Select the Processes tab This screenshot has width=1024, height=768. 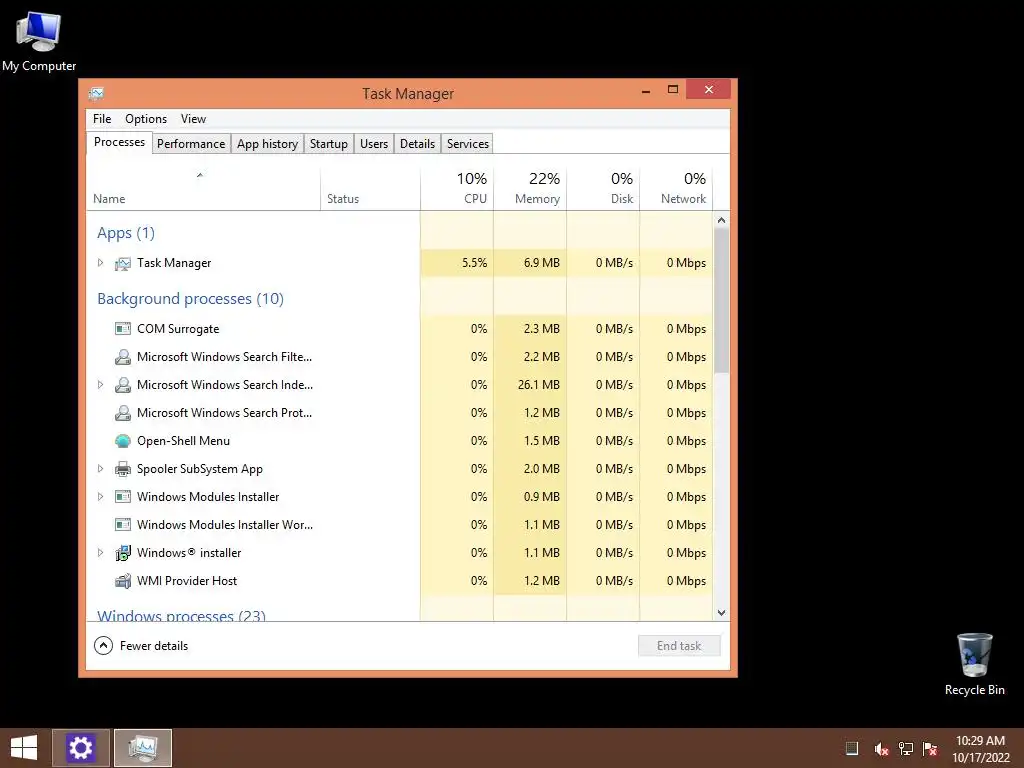(120, 142)
